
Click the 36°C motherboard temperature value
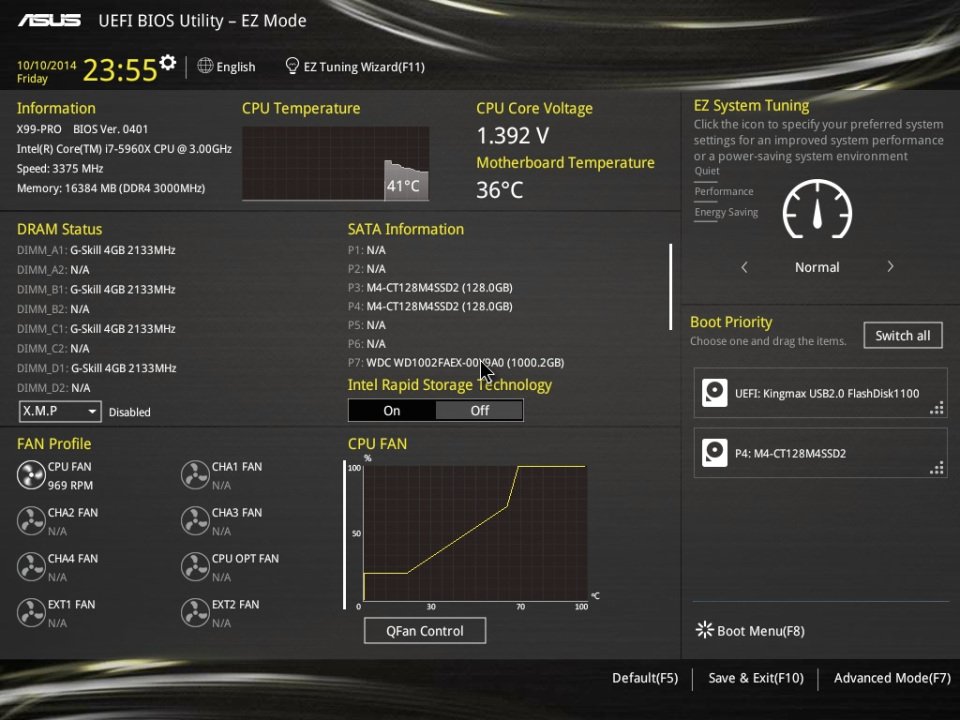coord(500,190)
